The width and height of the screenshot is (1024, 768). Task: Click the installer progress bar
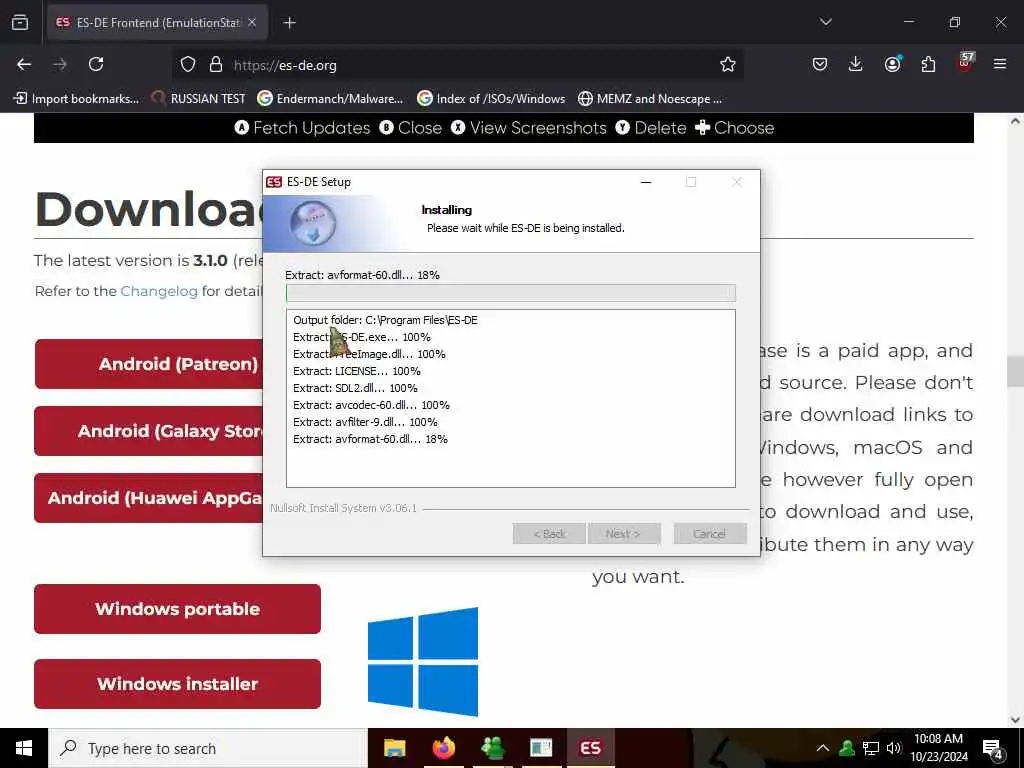pyautogui.click(x=511, y=293)
